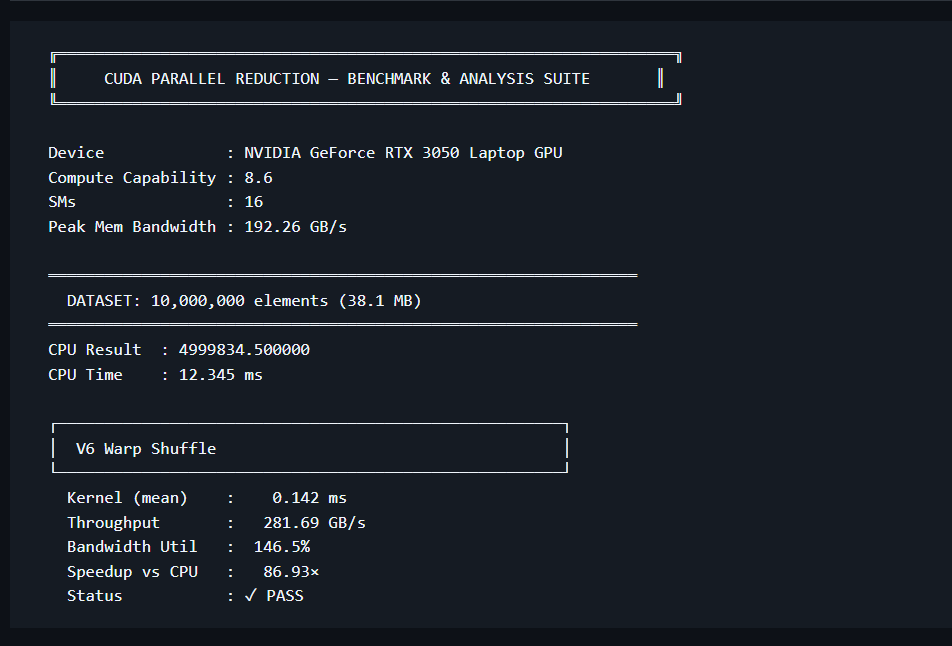The height and width of the screenshot is (646, 952).
Task: Click the Speedup vs CPU label
Action: click(x=132, y=572)
